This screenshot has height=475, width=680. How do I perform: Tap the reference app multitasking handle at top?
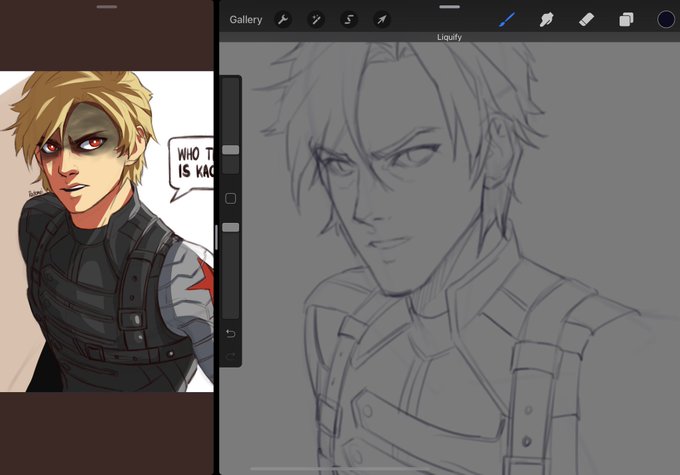[x=107, y=7]
